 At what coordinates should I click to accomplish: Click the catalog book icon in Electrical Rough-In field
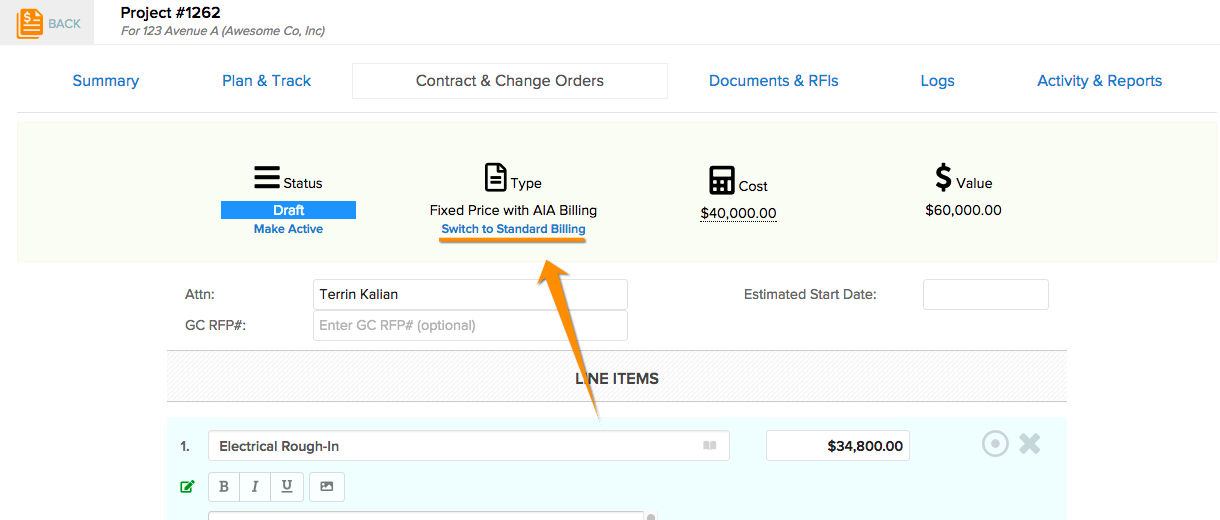709,446
